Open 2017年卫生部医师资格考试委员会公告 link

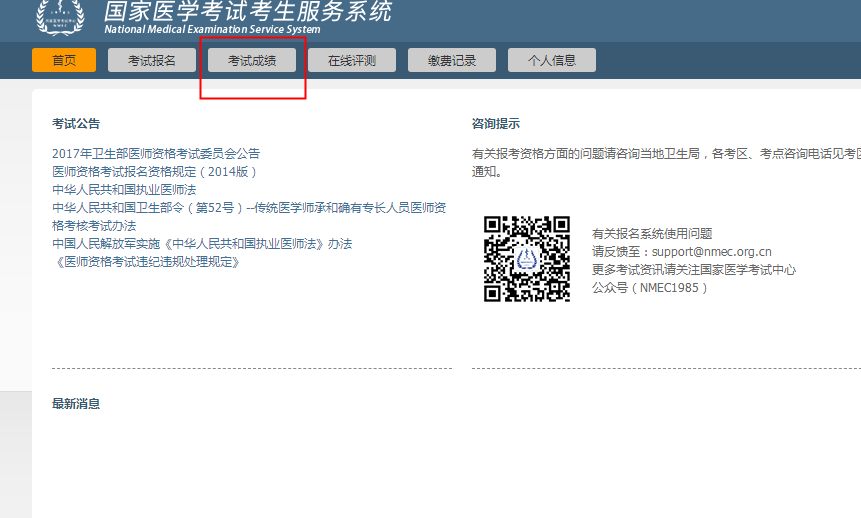tap(156, 153)
